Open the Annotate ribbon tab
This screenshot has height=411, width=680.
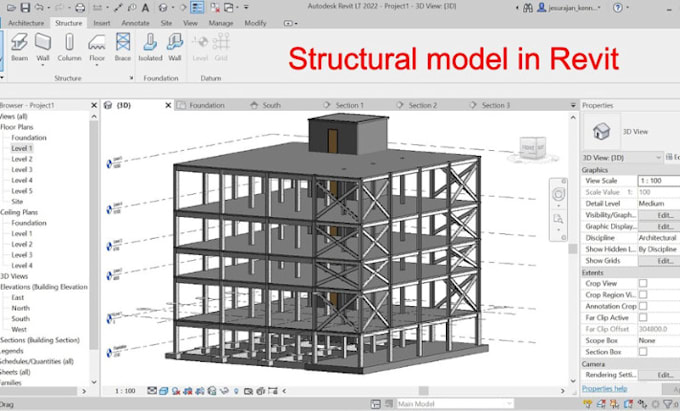135,23
